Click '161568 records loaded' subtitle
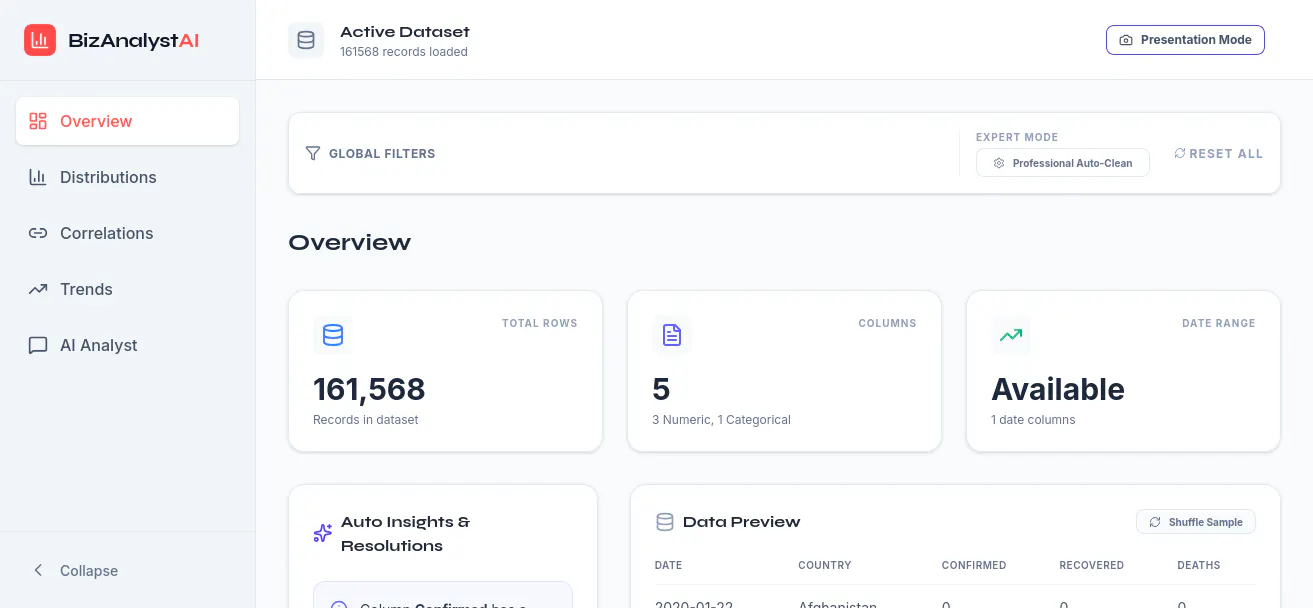Viewport: 1313px width, 608px height. [404, 52]
